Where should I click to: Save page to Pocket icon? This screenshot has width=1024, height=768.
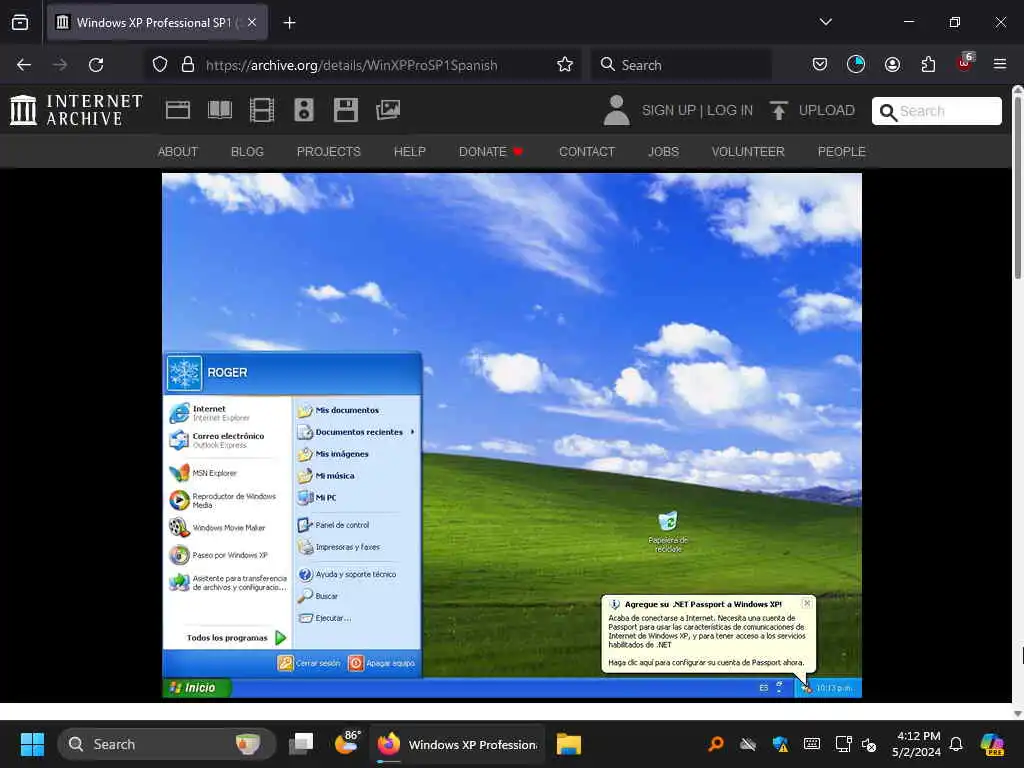[820, 64]
